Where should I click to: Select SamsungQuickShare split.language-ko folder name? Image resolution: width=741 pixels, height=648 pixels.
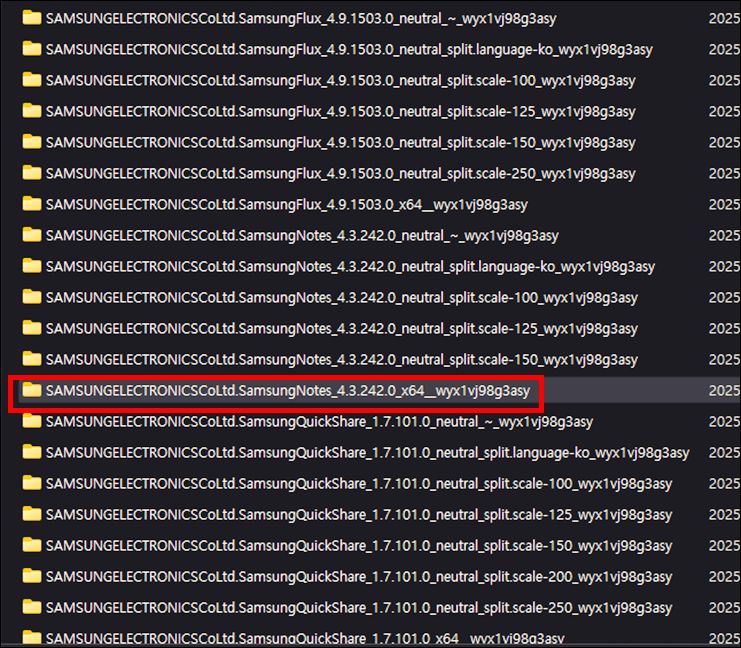(368, 453)
